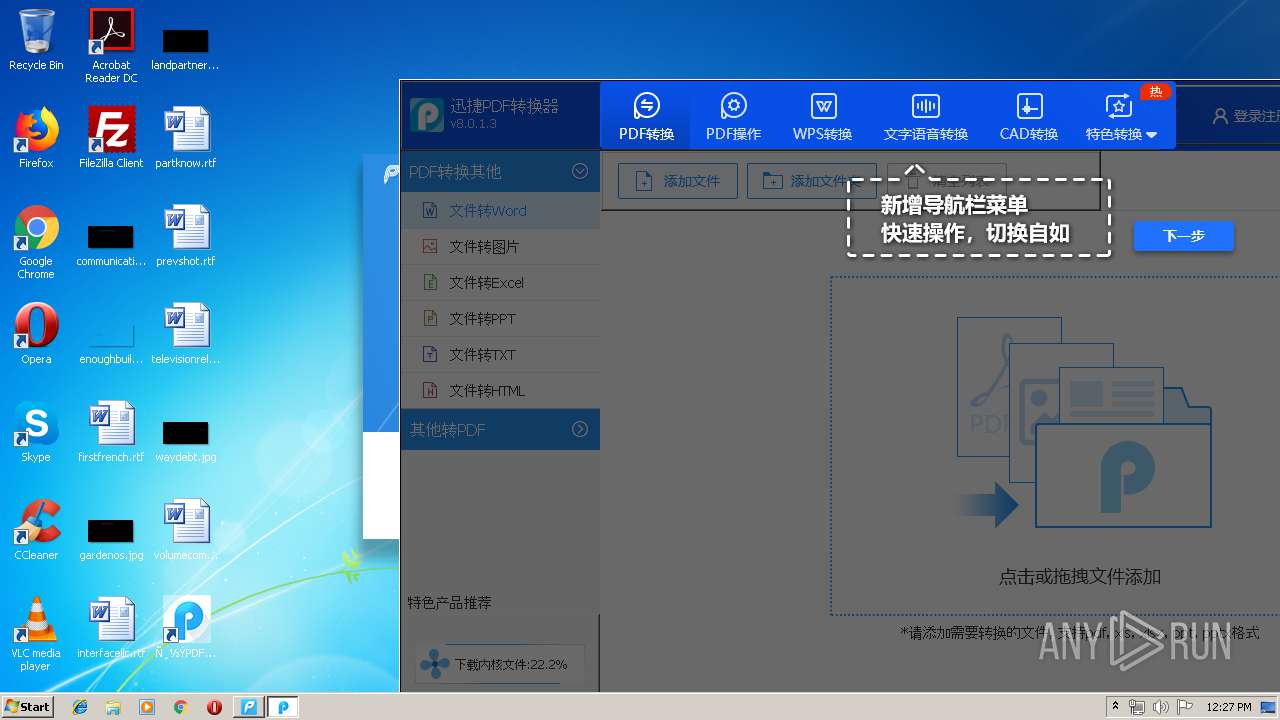1280x720 pixels.
Task: Select 文件转HTML in the sidebar
Action: (500, 391)
